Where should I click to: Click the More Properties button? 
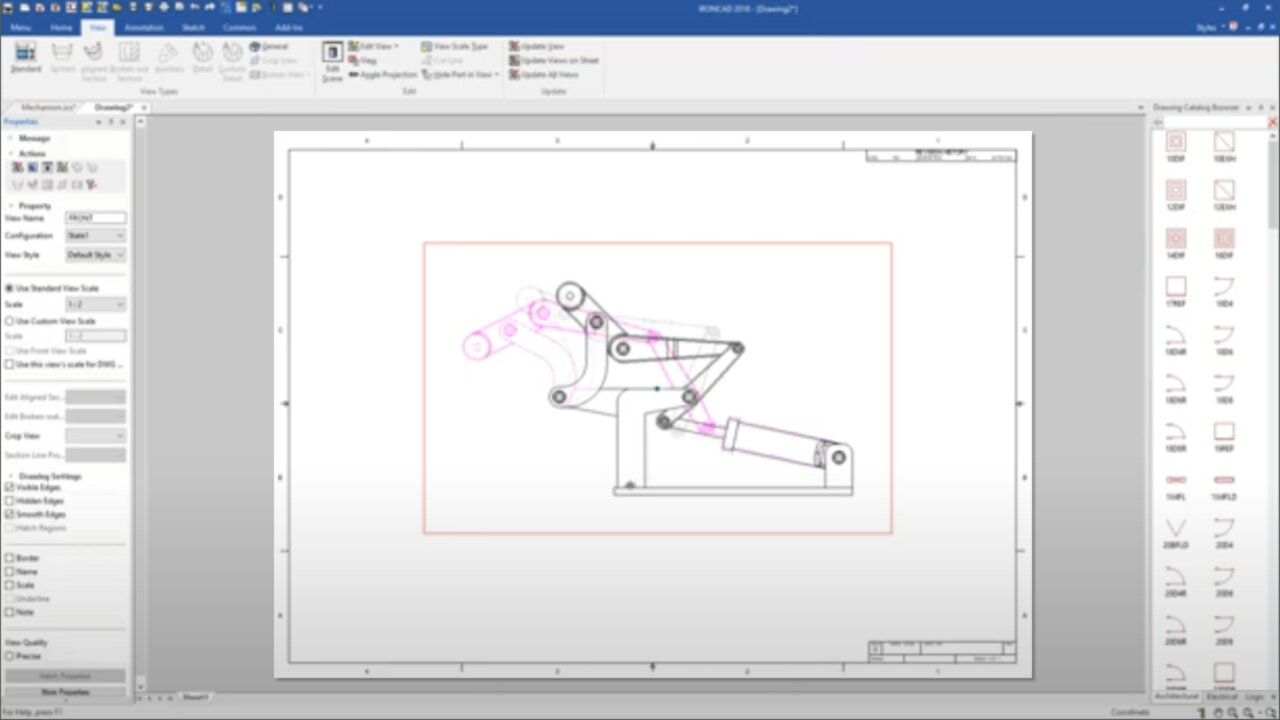[64, 691]
